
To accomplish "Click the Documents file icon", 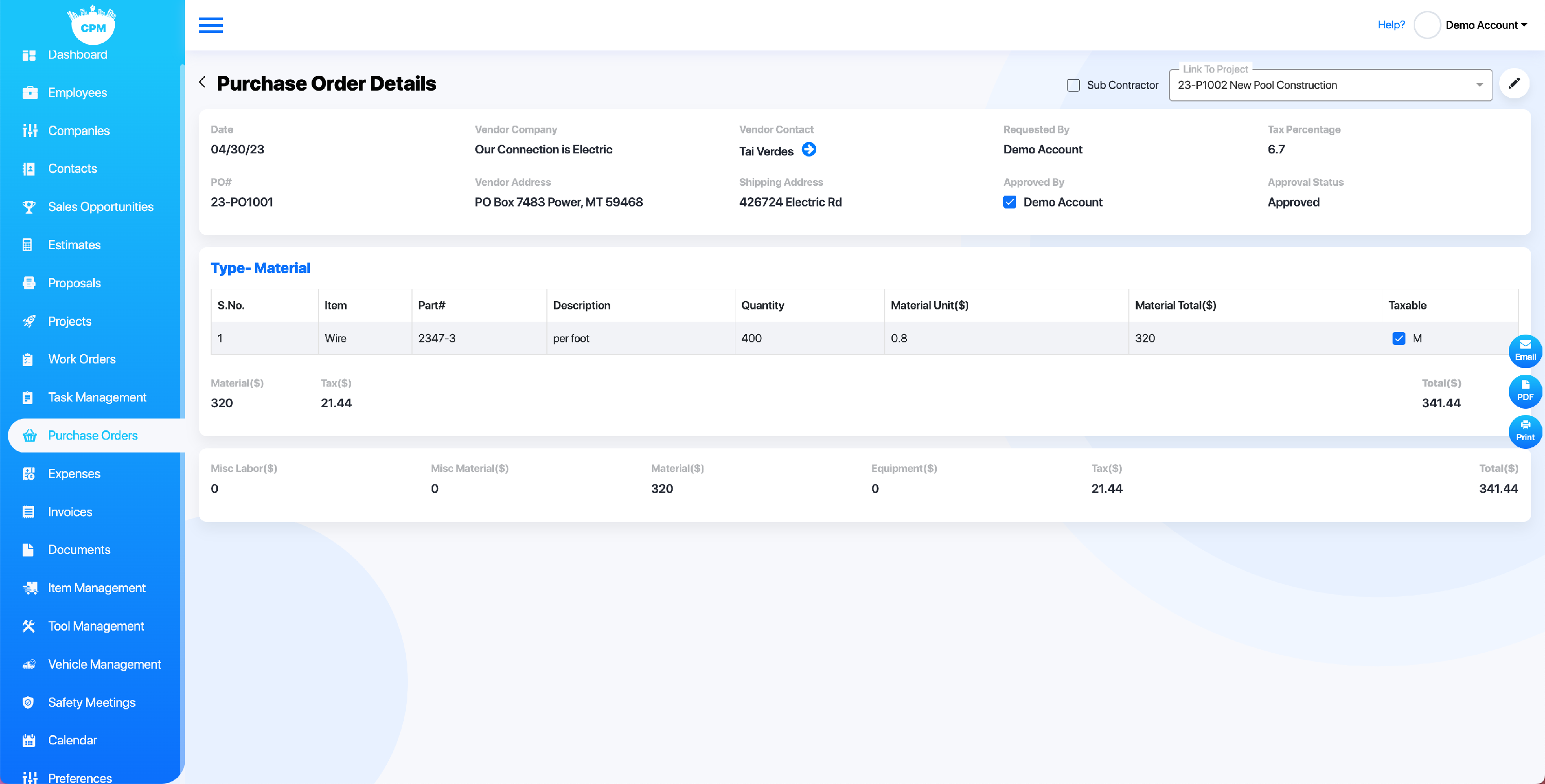I will tap(29, 550).
